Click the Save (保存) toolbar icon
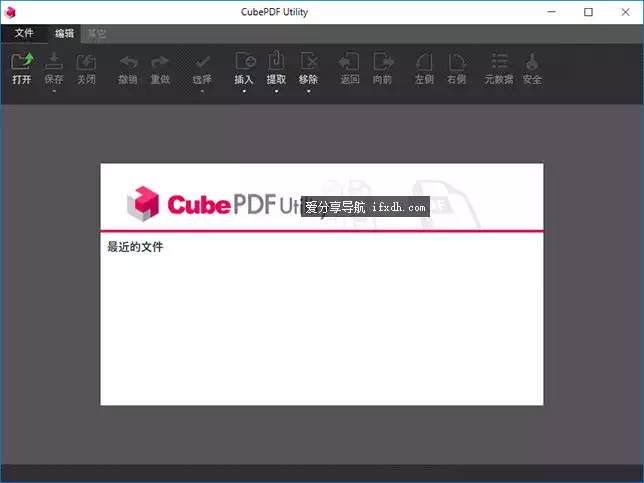Screen dimensions: 644x483 coord(54,61)
